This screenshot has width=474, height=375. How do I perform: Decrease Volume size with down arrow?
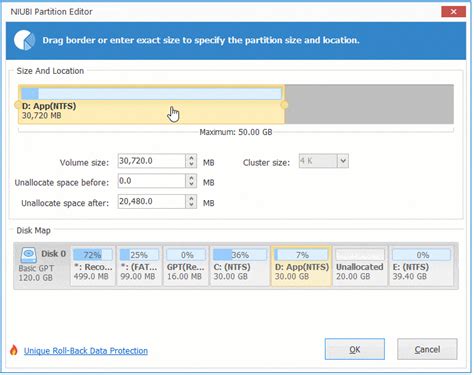tap(191, 164)
